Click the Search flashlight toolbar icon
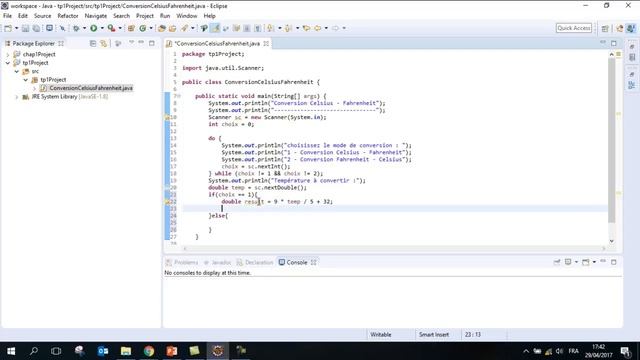Screen dimensions: 640x360 coord(184,28)
